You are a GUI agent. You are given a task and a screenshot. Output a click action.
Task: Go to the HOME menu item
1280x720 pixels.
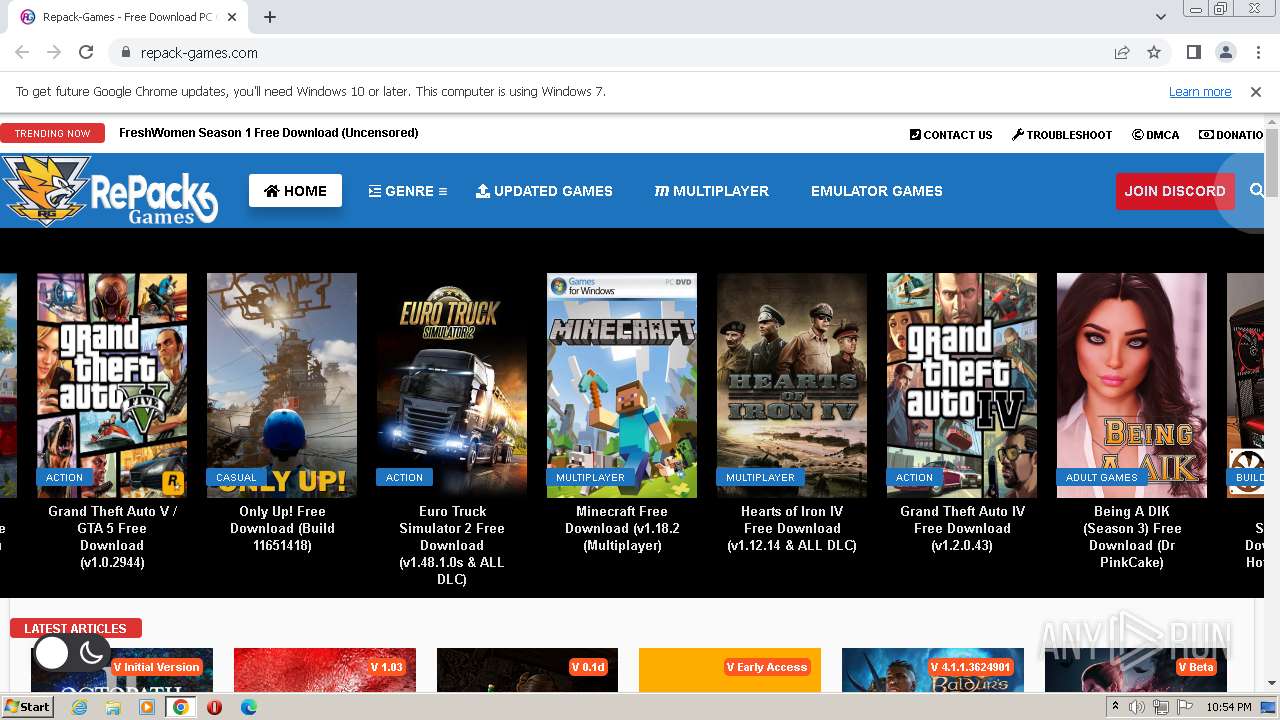295,191
